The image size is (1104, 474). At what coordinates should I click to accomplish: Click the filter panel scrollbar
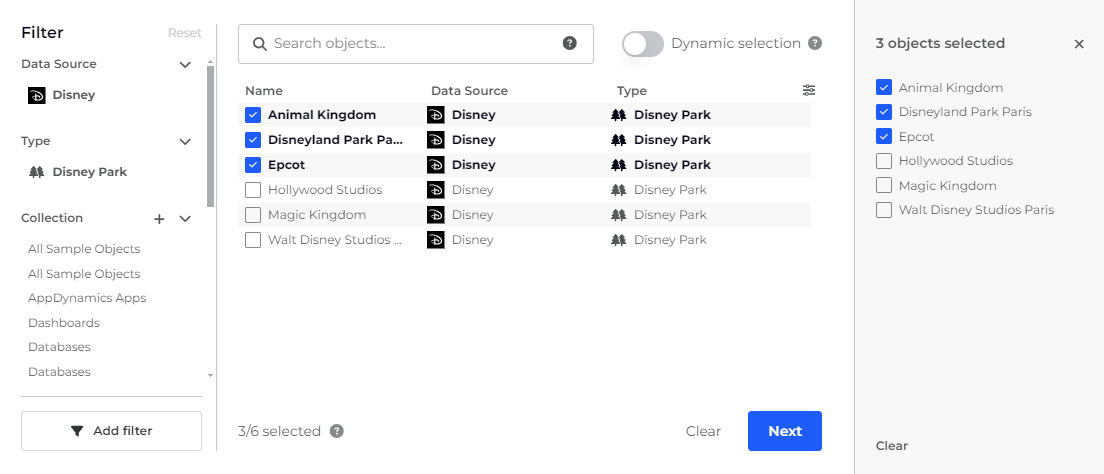coord(211,137)
